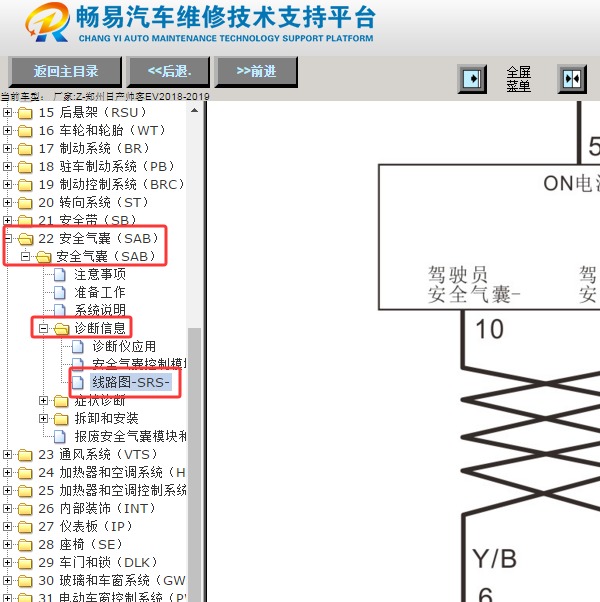Go forward with the >>前进 button
600x602 pixels.
click(256, 72)
